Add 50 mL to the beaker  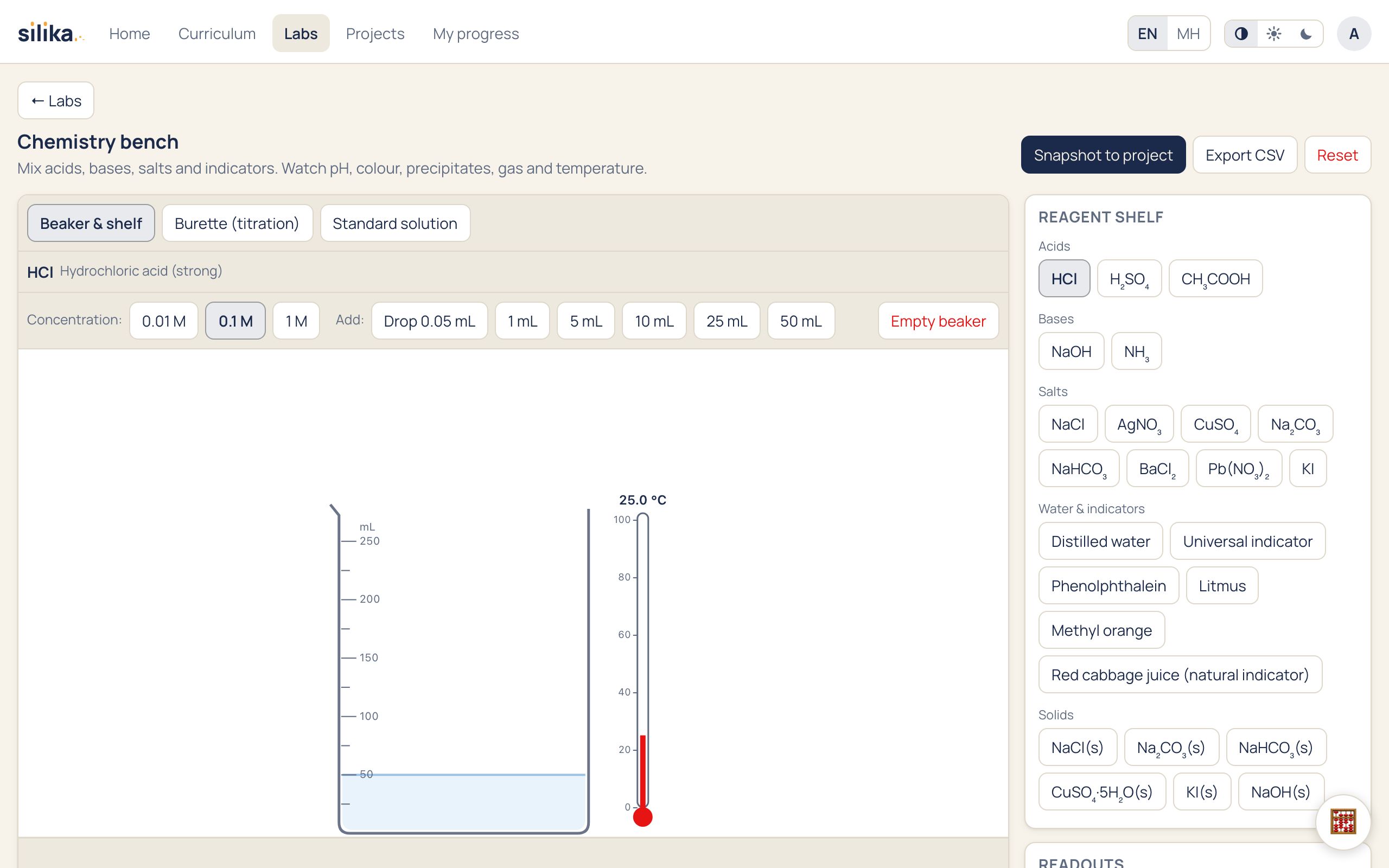(801, 321)
